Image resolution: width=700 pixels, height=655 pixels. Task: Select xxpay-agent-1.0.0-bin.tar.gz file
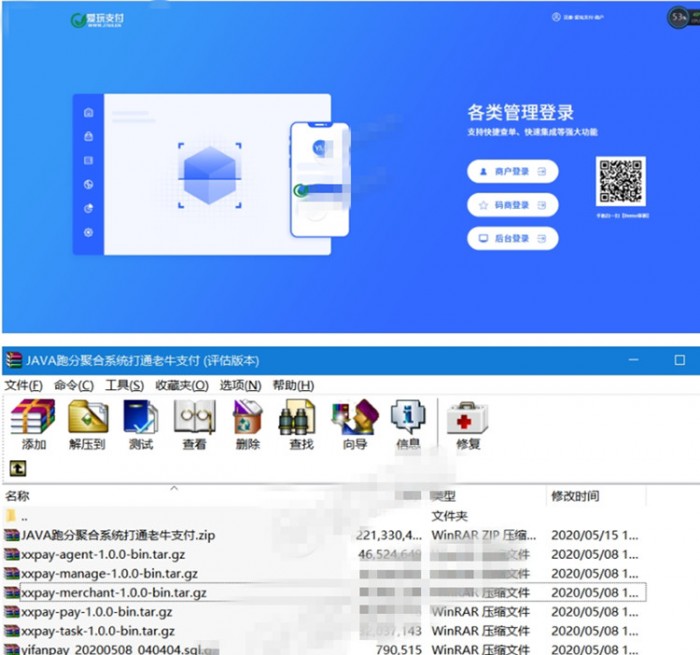(103, 554)
